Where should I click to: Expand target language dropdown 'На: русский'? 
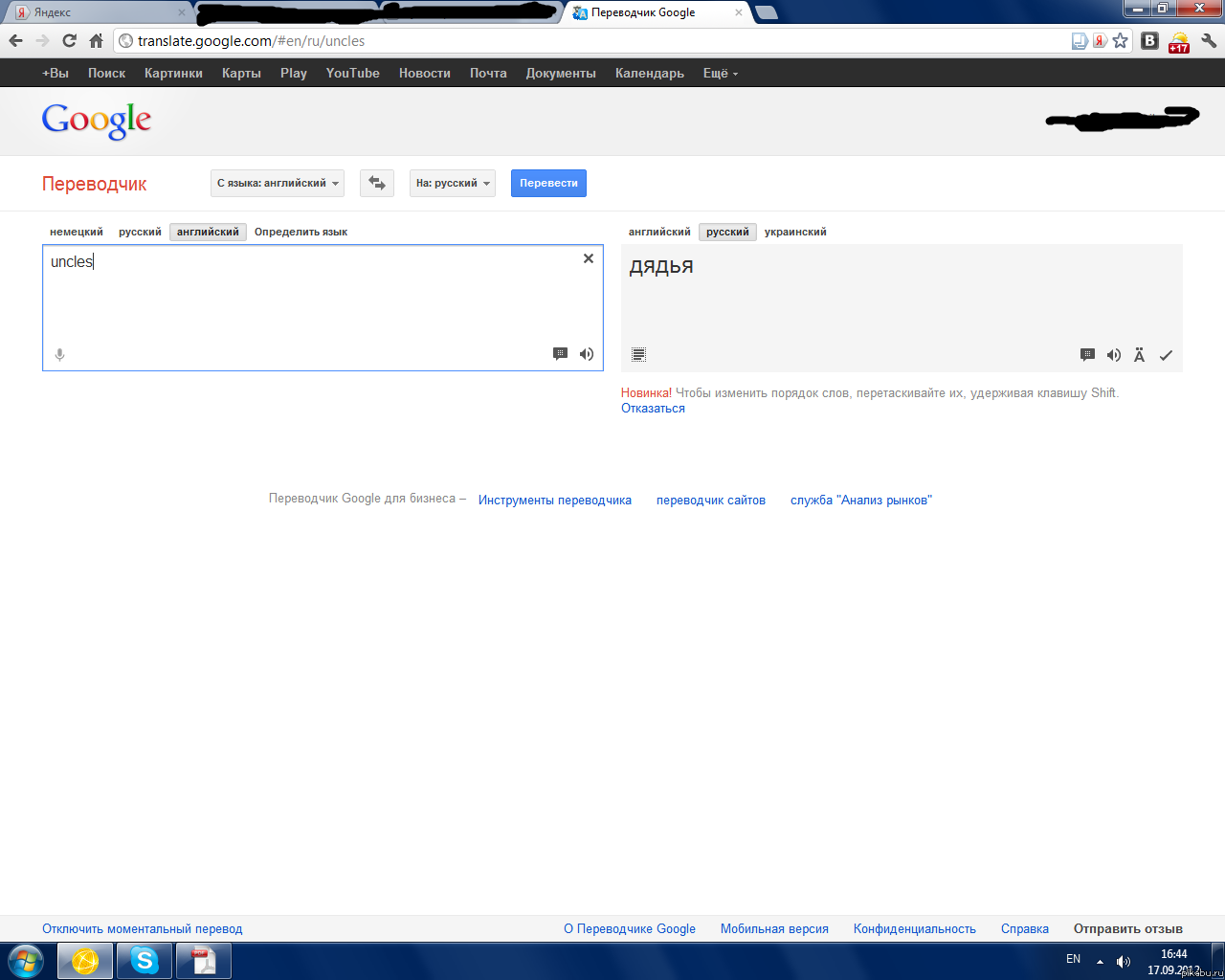tap(453, 183)
